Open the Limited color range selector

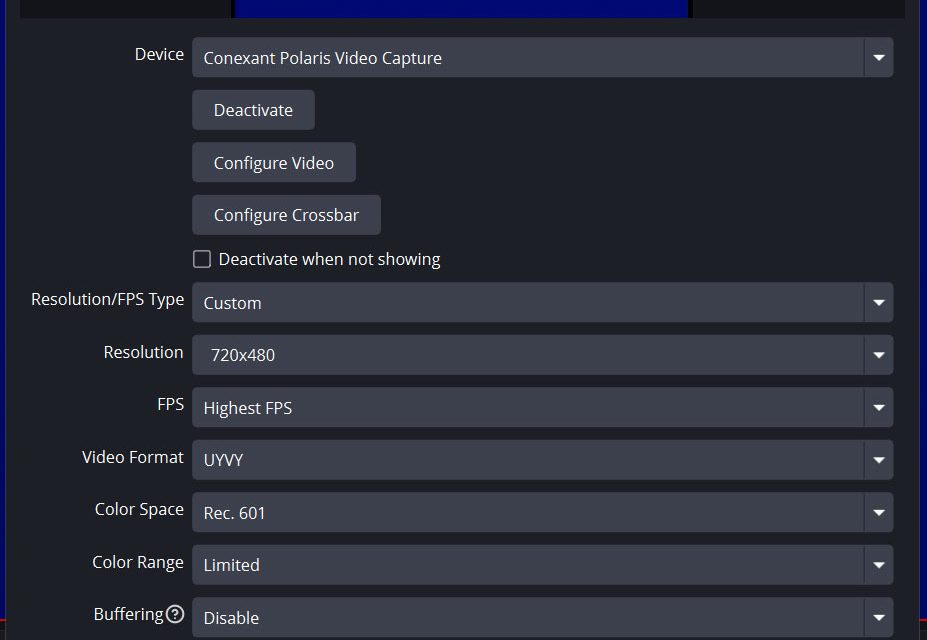[527, 565]
